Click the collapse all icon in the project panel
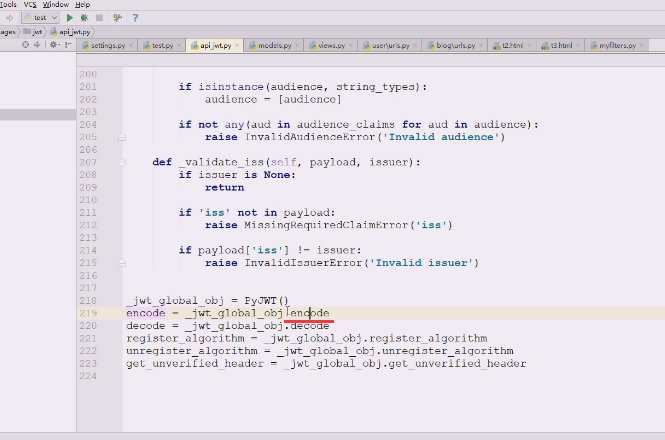Image resolution: width=665 pixels, height=440 pixels. (x=37, y=45)
